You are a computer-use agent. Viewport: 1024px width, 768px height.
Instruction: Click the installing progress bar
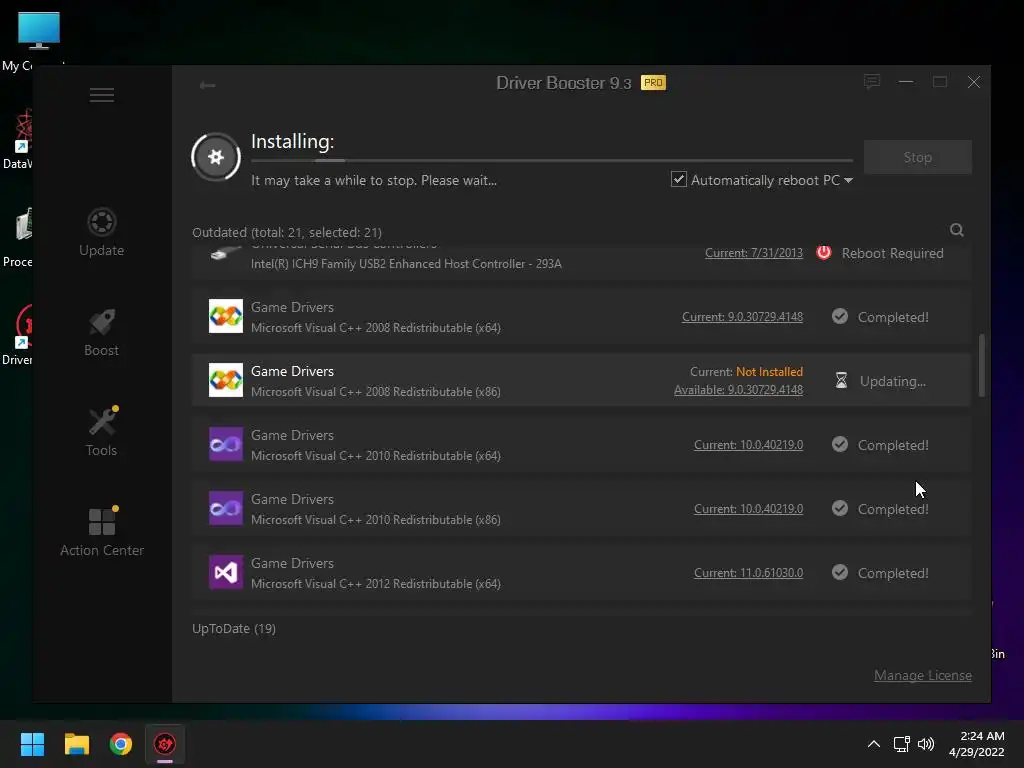(552, 160)
